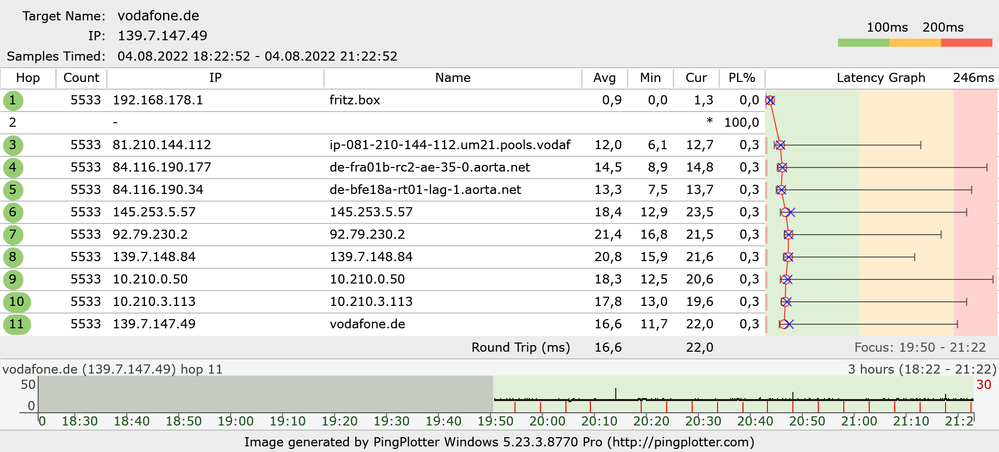Screen dimensions: 999x452
Task: Select the green hop 9 circle
Action: (13, 279)
